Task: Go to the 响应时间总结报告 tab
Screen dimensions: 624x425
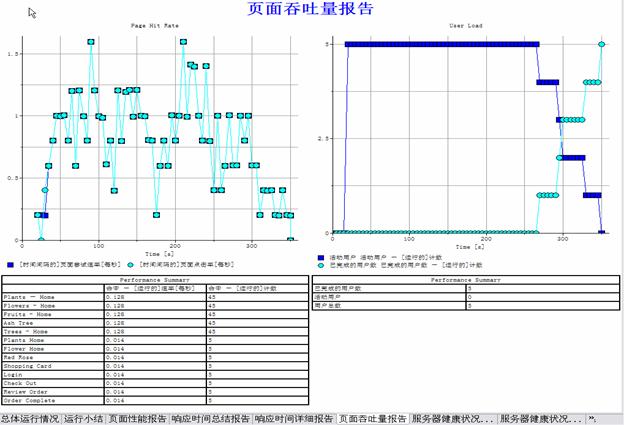Action: [209, 418]
